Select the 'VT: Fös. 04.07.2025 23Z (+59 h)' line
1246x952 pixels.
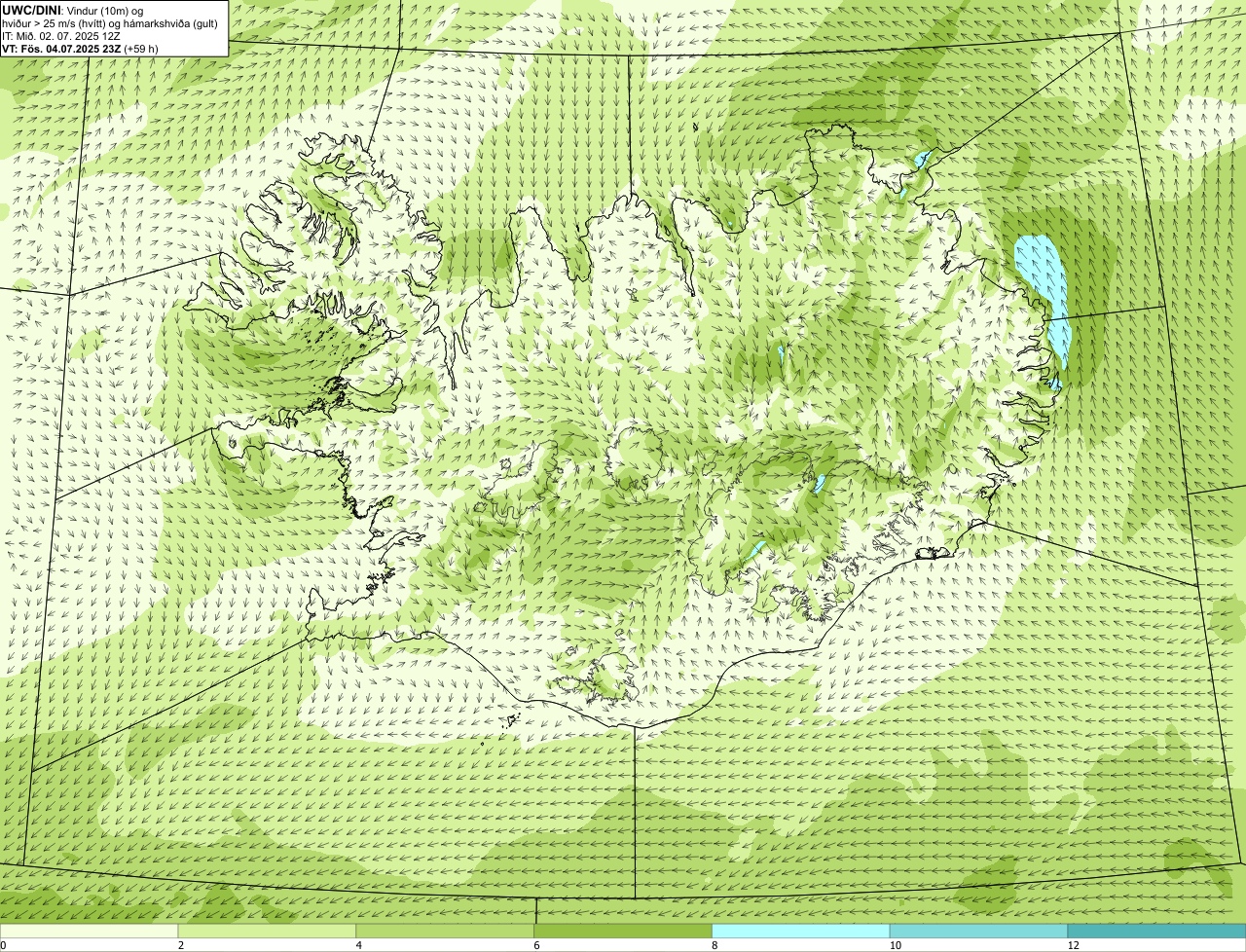pyautogui.click(x=80, y=48)
